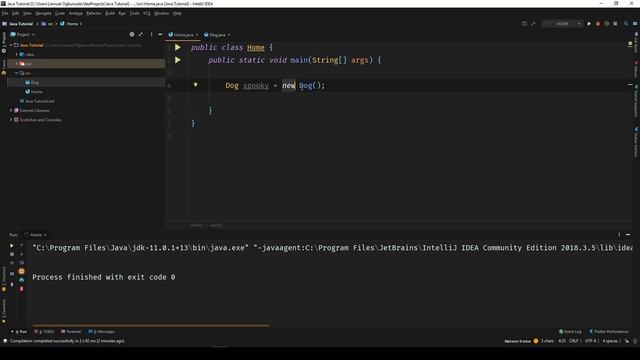Click the Java Tutorial breadcrumb in navigation bar
The width and height of the screenshot is (640, 360).
21,24
